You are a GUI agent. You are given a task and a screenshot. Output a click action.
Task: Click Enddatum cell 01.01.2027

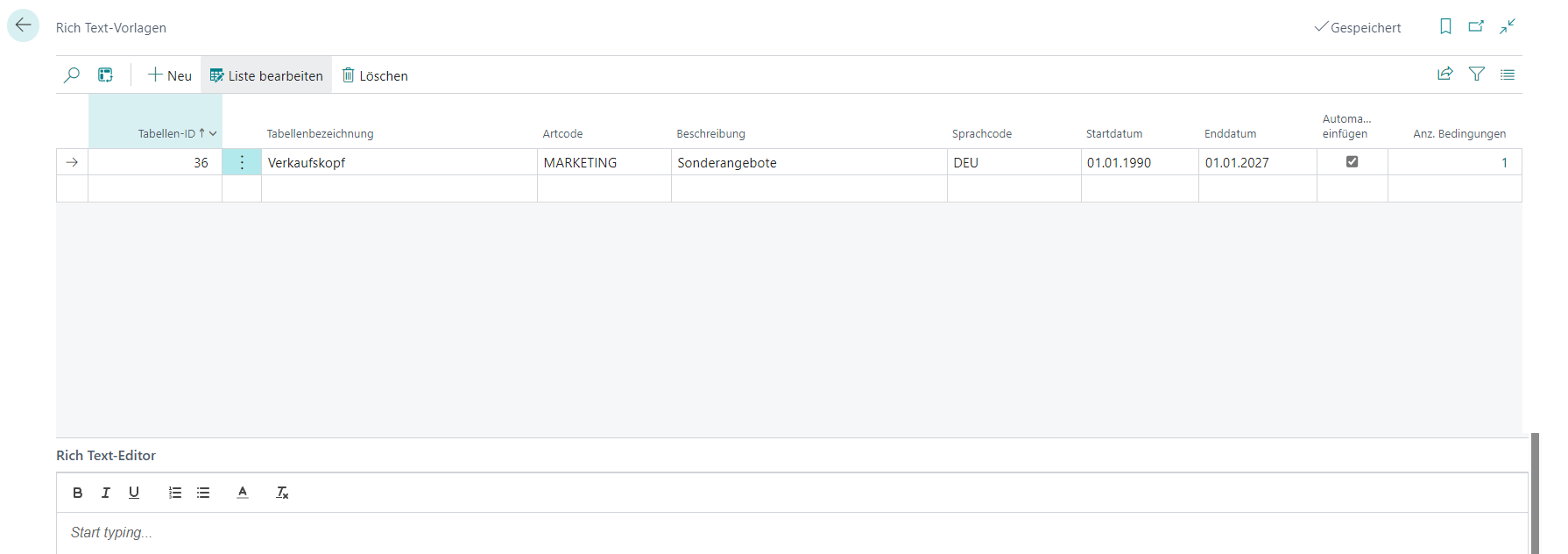pos(1258,162)
